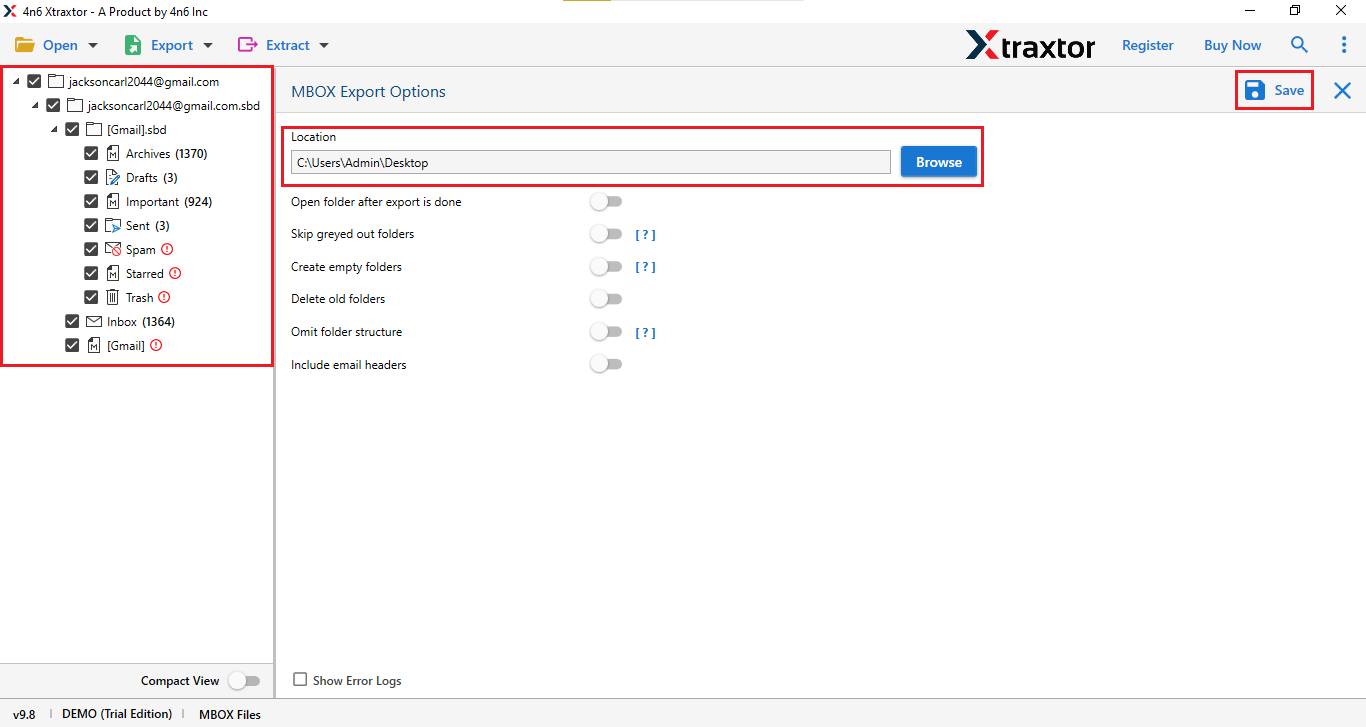Click the export Location path field
The width and height of the screenshot is (1366, 727).
(590, 161)
